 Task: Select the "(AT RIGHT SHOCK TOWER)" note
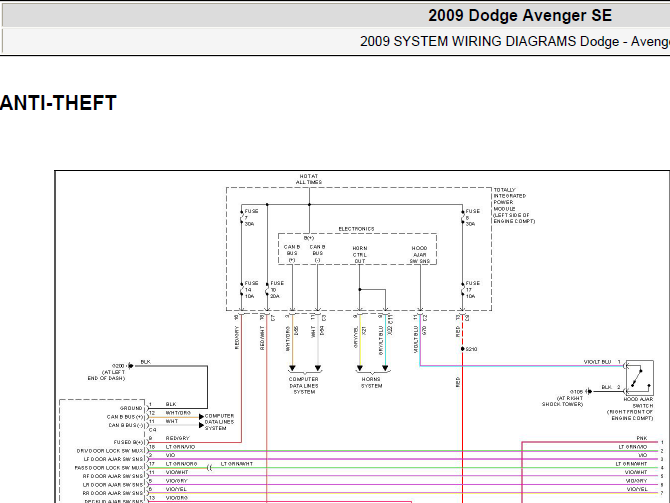pos(562,401)
